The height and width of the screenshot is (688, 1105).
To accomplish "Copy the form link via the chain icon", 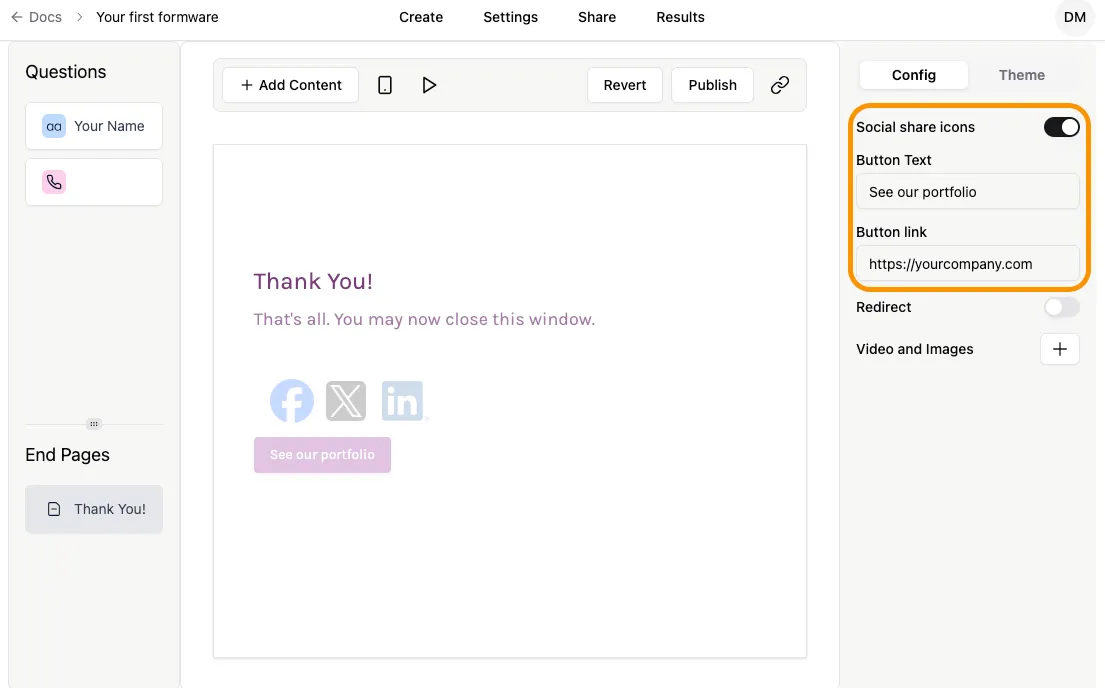I will 780,85.
